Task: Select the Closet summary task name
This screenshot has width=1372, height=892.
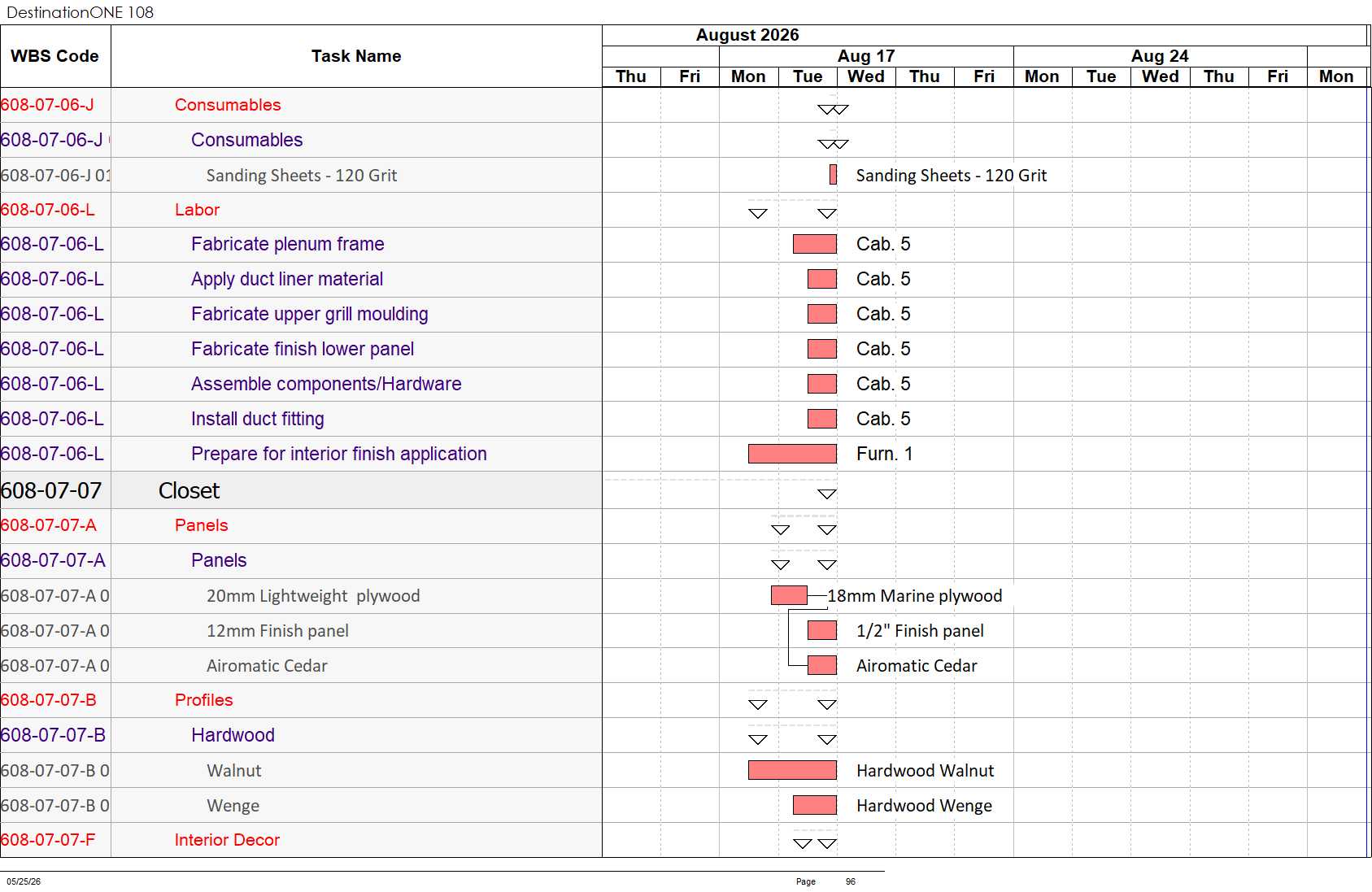Action: pos(189,490)
